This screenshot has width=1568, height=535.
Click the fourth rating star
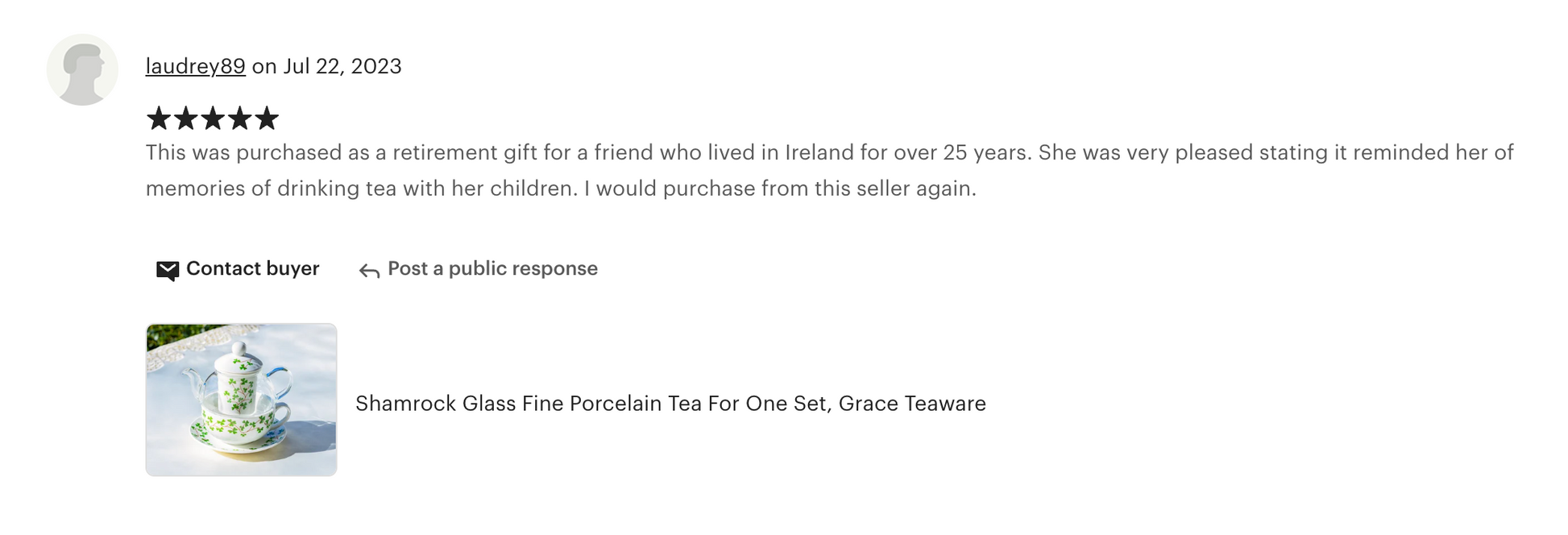[x=239, y=119]
